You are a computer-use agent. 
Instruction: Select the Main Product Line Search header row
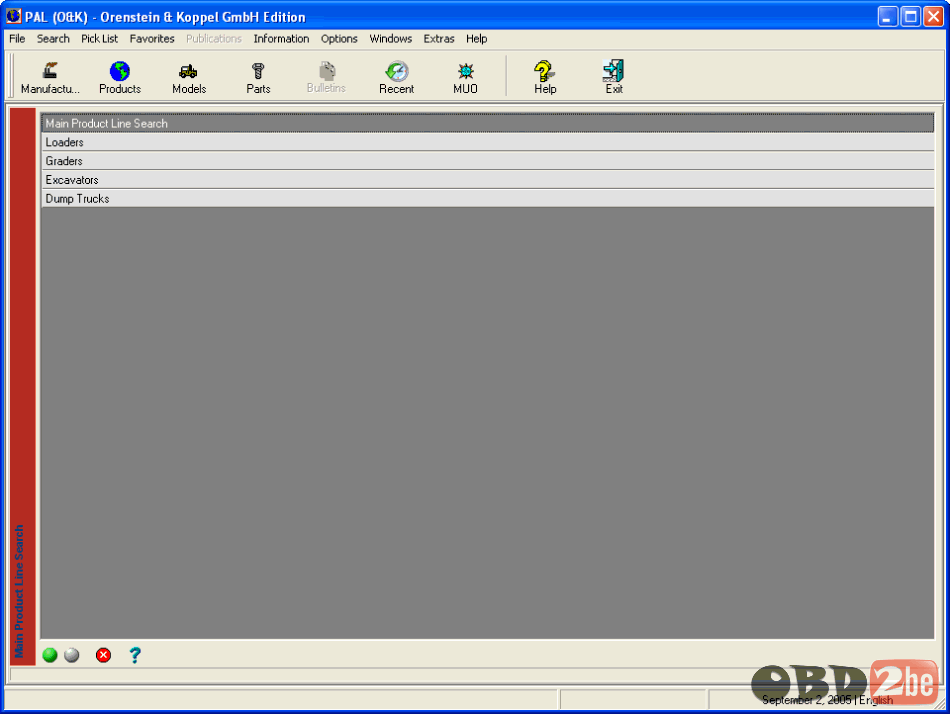point(488,123)
